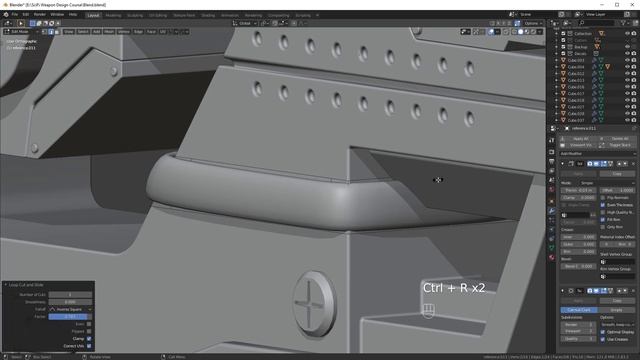
Task: Open the viewport Face menu
Action: pyautogui.click(x=151, y=31)
